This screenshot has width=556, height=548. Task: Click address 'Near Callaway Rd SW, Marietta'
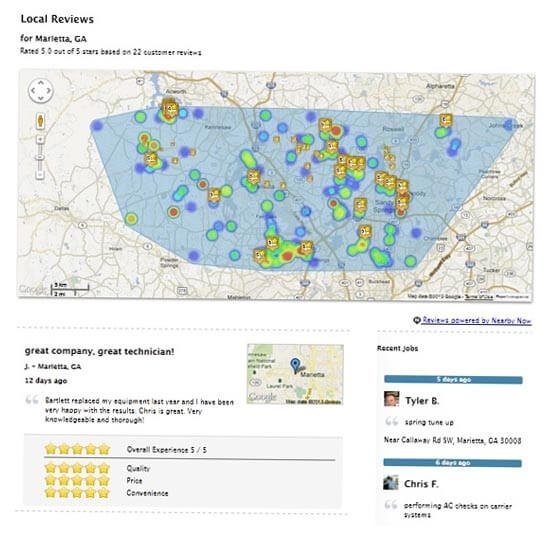[452, 441]
